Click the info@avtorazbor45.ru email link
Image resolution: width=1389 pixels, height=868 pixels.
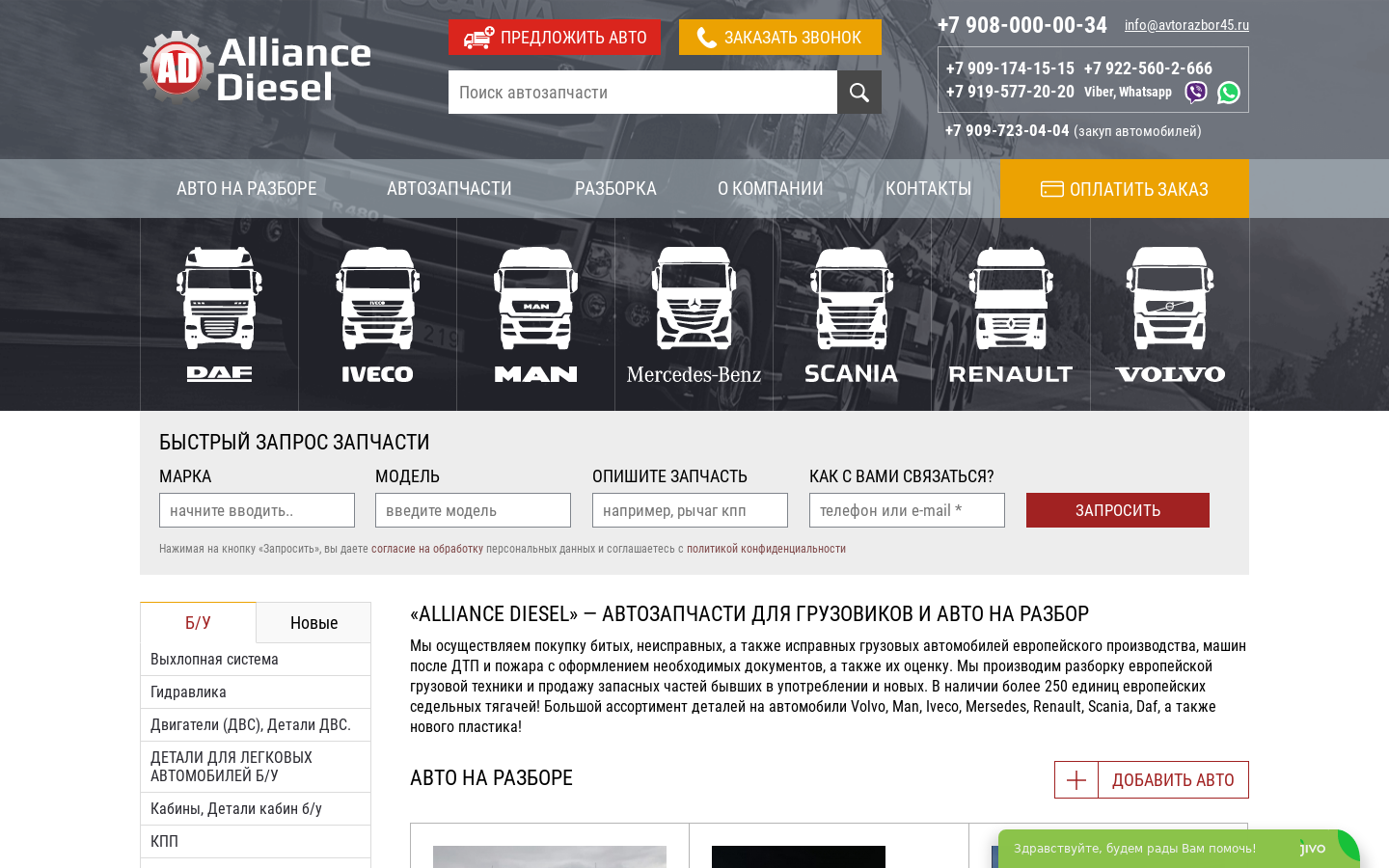coord(1186,25)
